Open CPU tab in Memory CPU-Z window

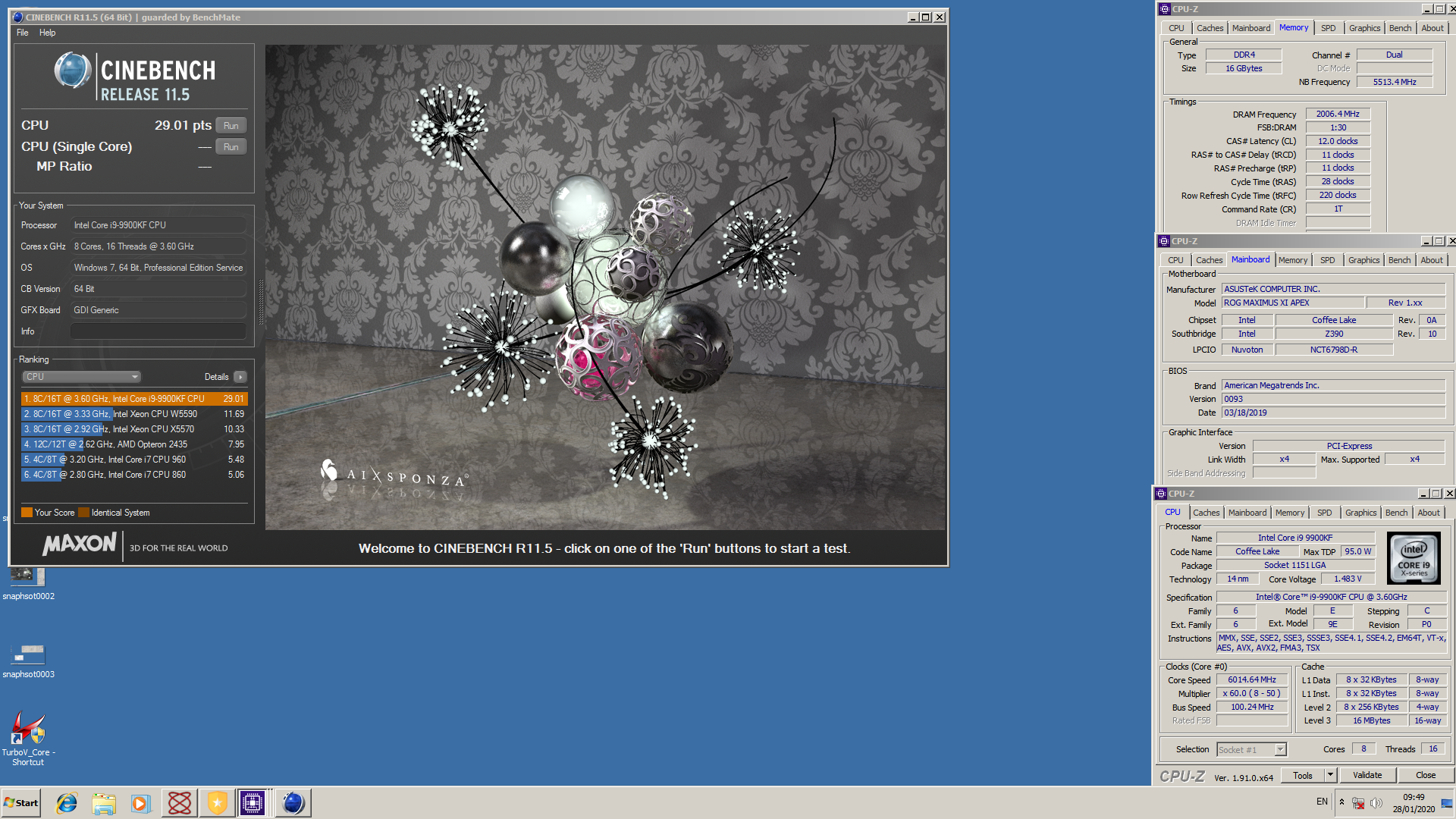point(1176,28)
